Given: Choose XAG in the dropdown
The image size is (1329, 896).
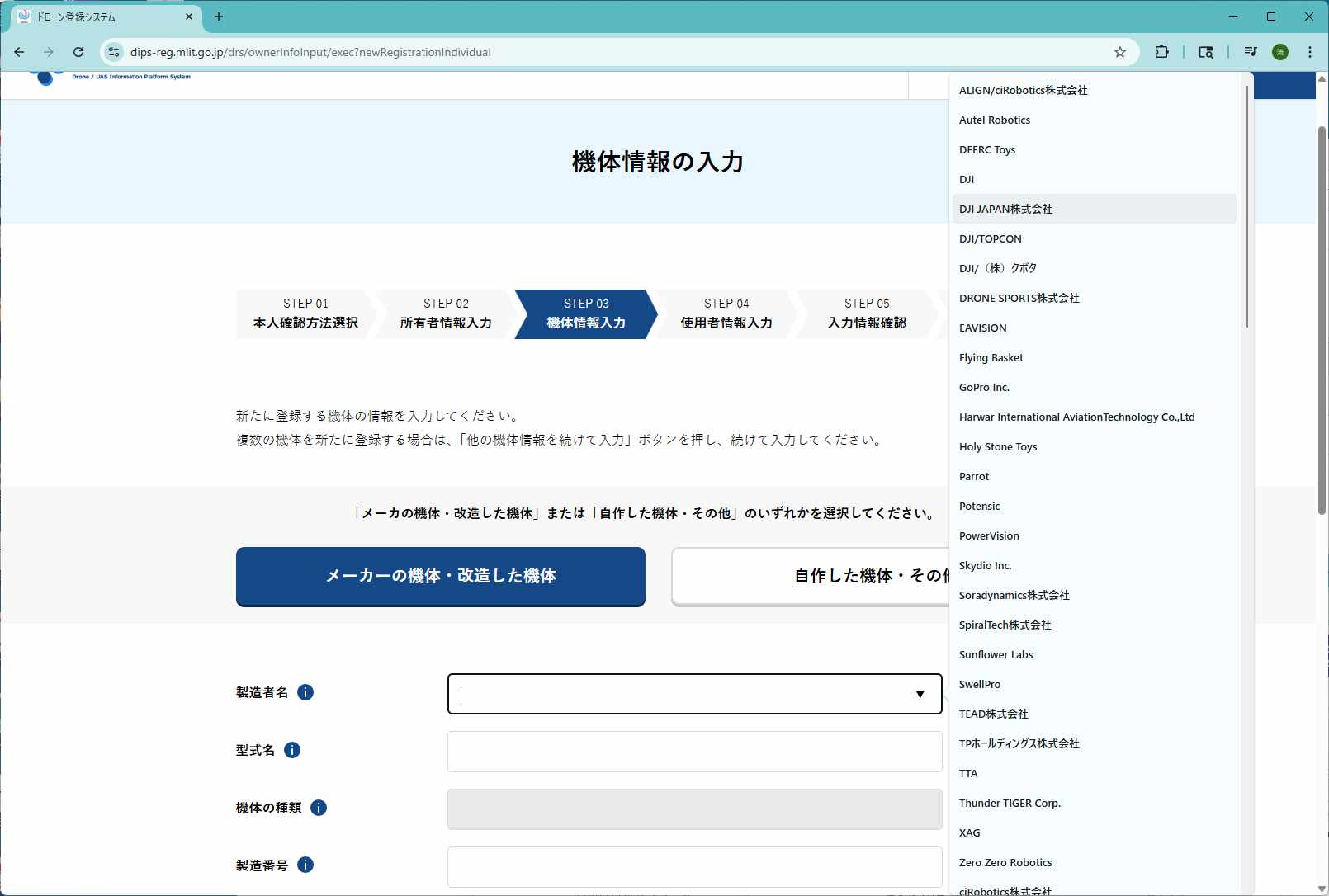Looking at the screenshot, I should [x=1095, y=832].
